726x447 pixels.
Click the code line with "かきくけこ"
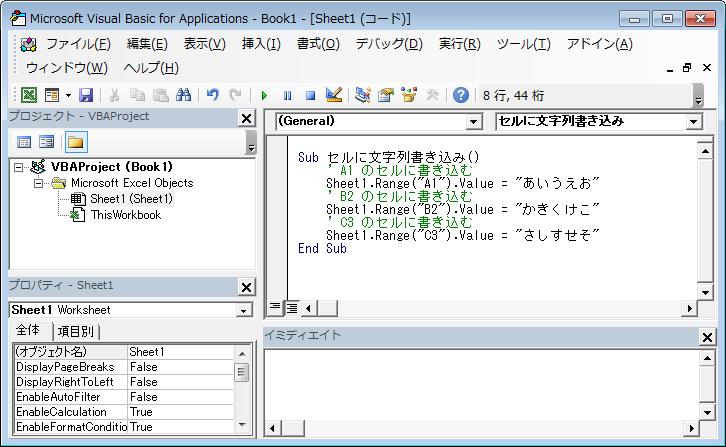click(x=463, y=209)
